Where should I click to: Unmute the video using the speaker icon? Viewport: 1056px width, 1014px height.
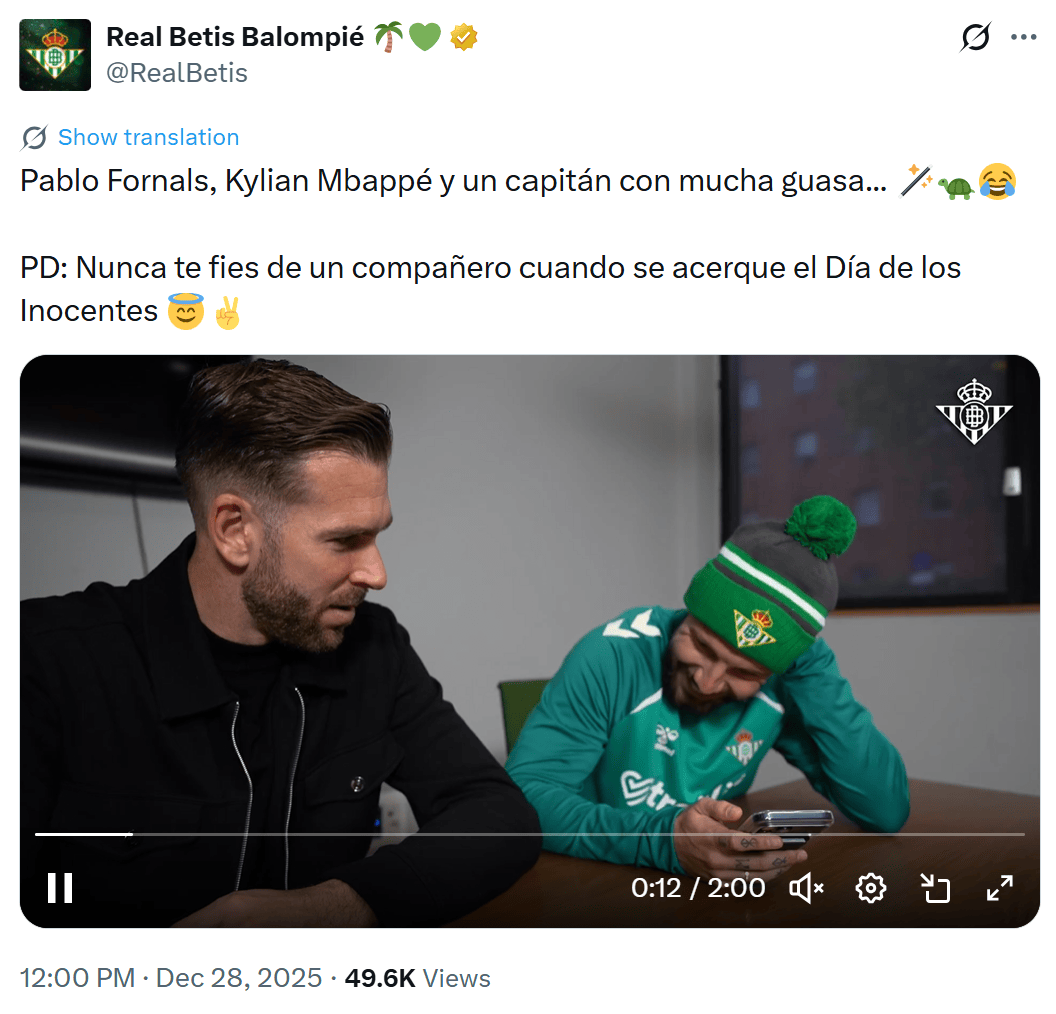pyautogui.click(x=805, y=888)
